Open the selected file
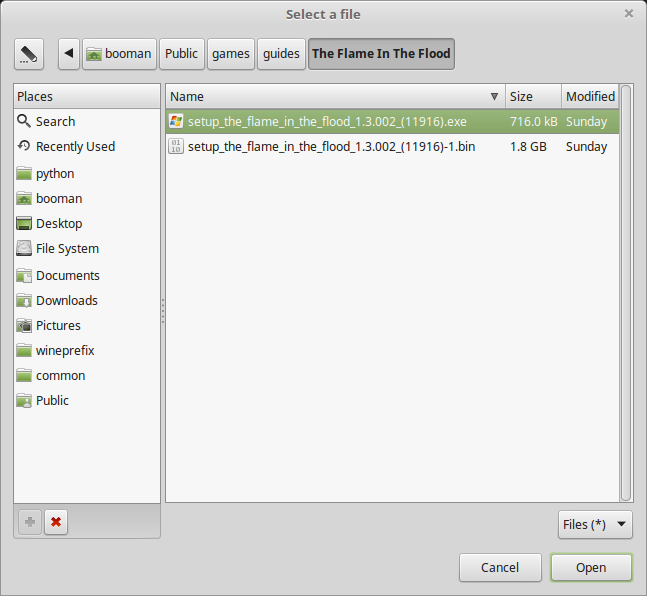Screen dimensions: 647x596 point(591,568)
